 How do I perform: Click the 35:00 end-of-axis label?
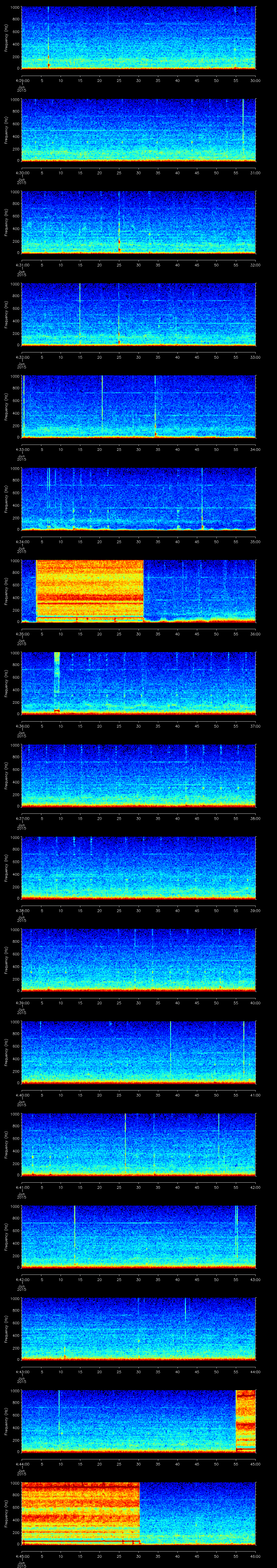255,542
